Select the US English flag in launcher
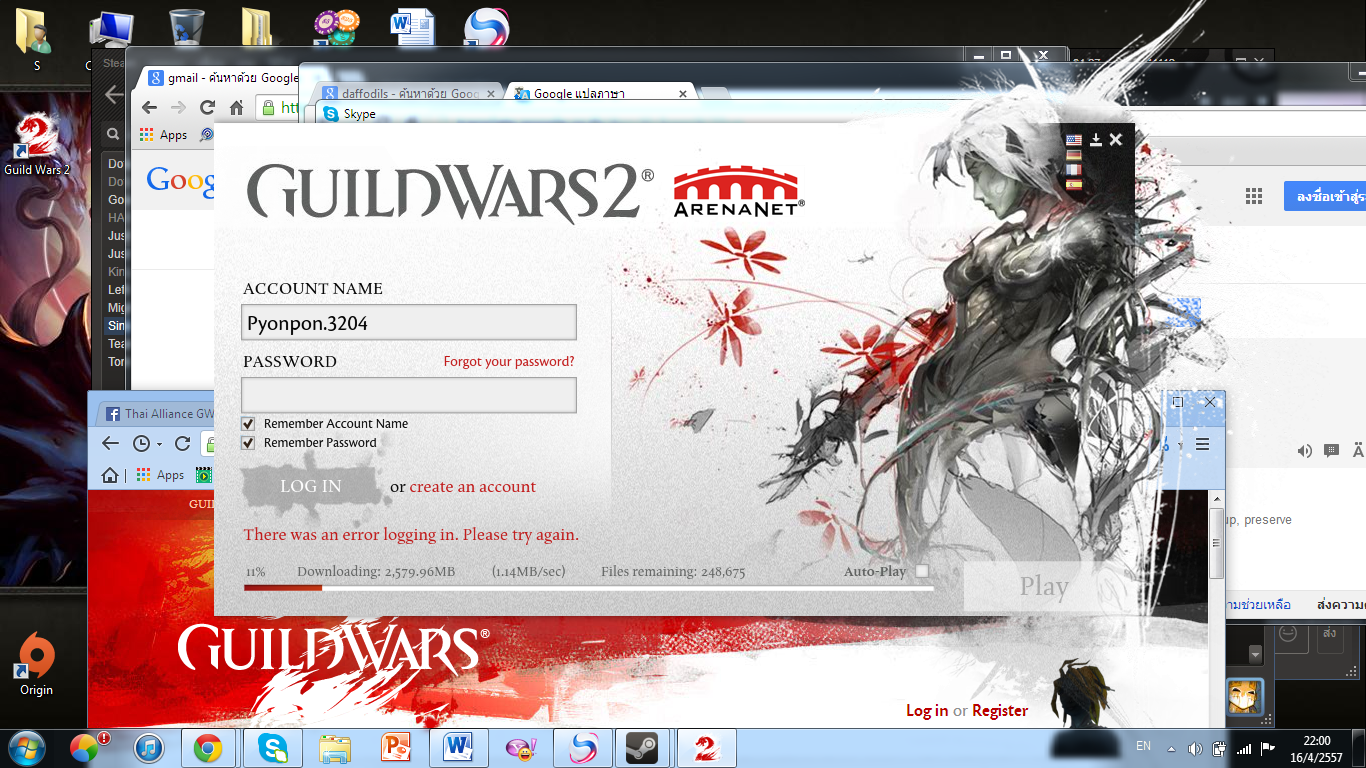 (1073, 140)
